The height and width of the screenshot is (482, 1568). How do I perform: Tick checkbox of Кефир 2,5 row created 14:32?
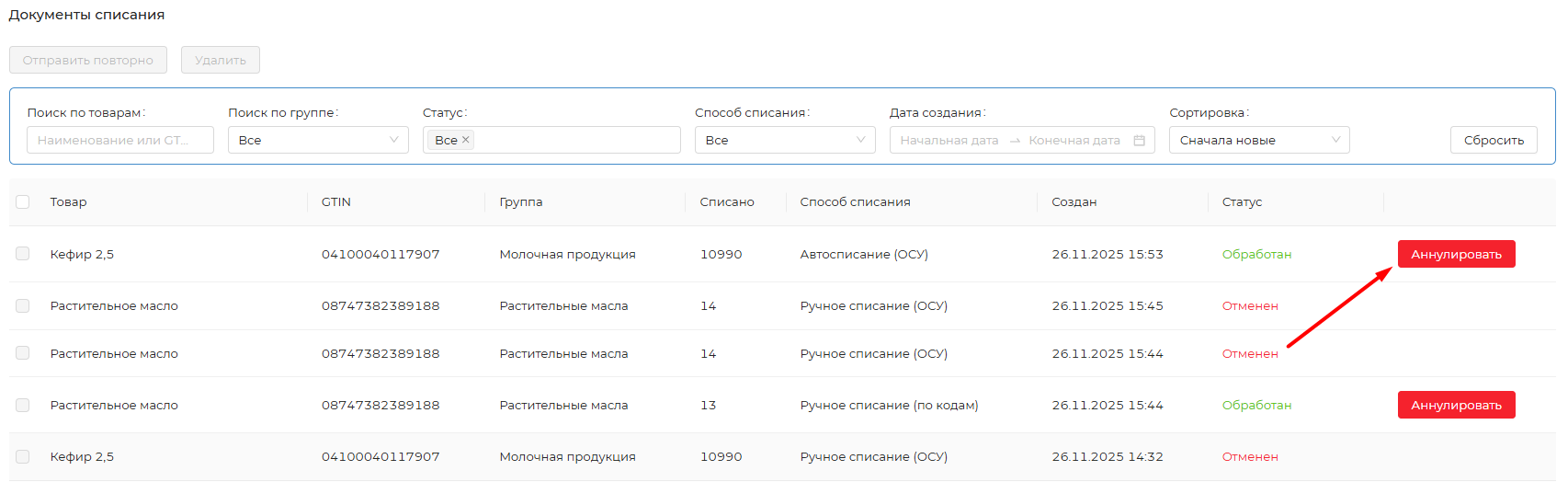23,456
